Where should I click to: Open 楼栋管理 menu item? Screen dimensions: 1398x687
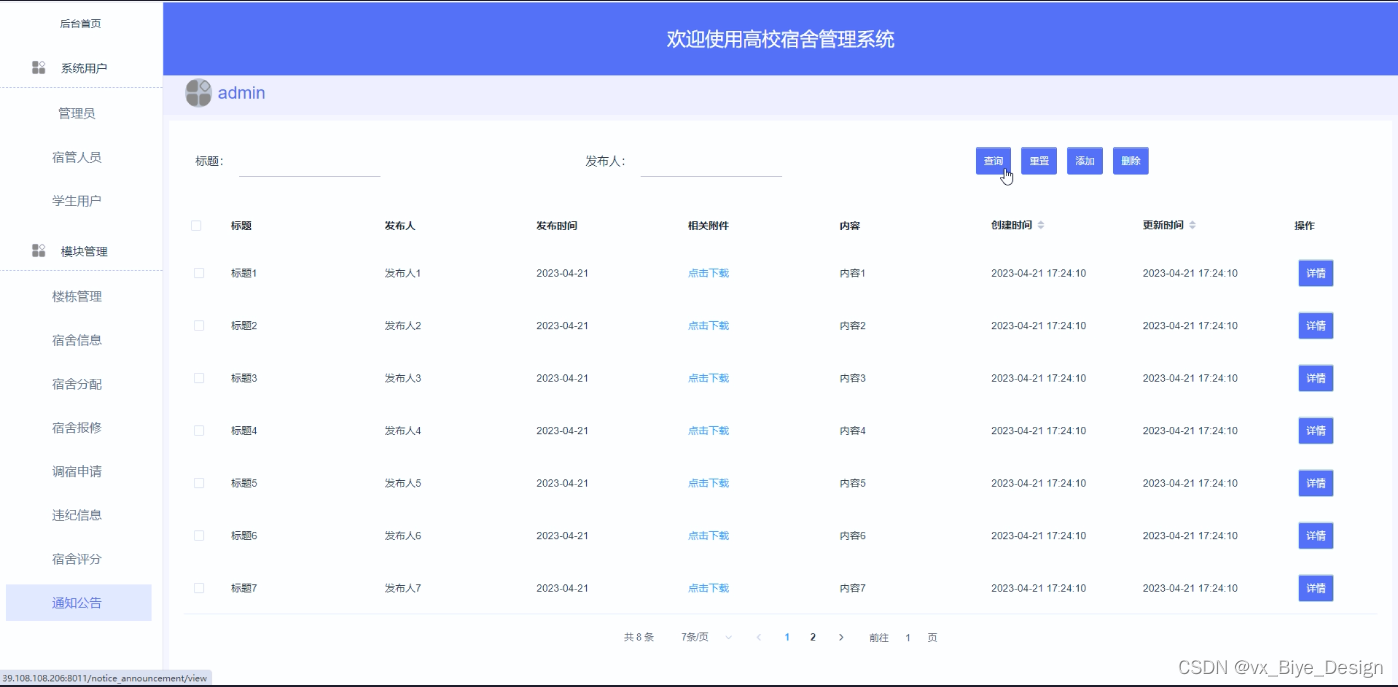tap(77, 296)
